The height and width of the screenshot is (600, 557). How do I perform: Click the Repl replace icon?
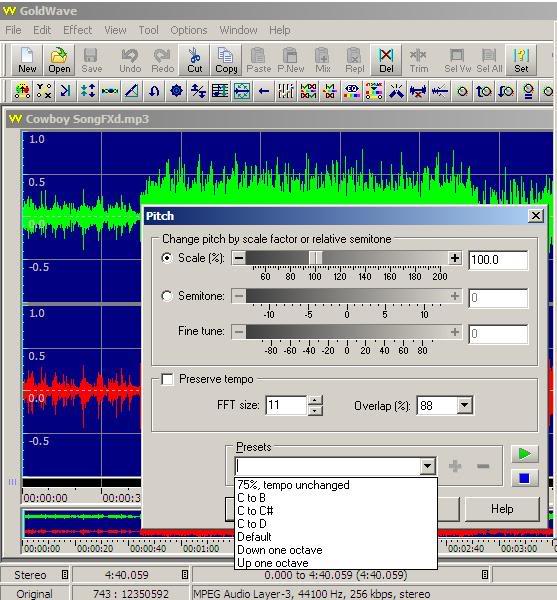(x=355, y=60)
